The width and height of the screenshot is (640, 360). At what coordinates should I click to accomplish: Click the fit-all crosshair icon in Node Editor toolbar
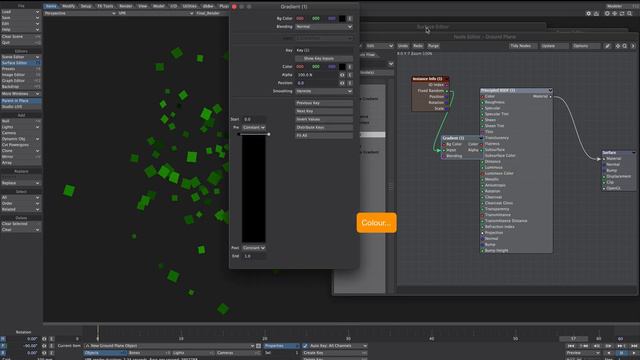[618, 46]
